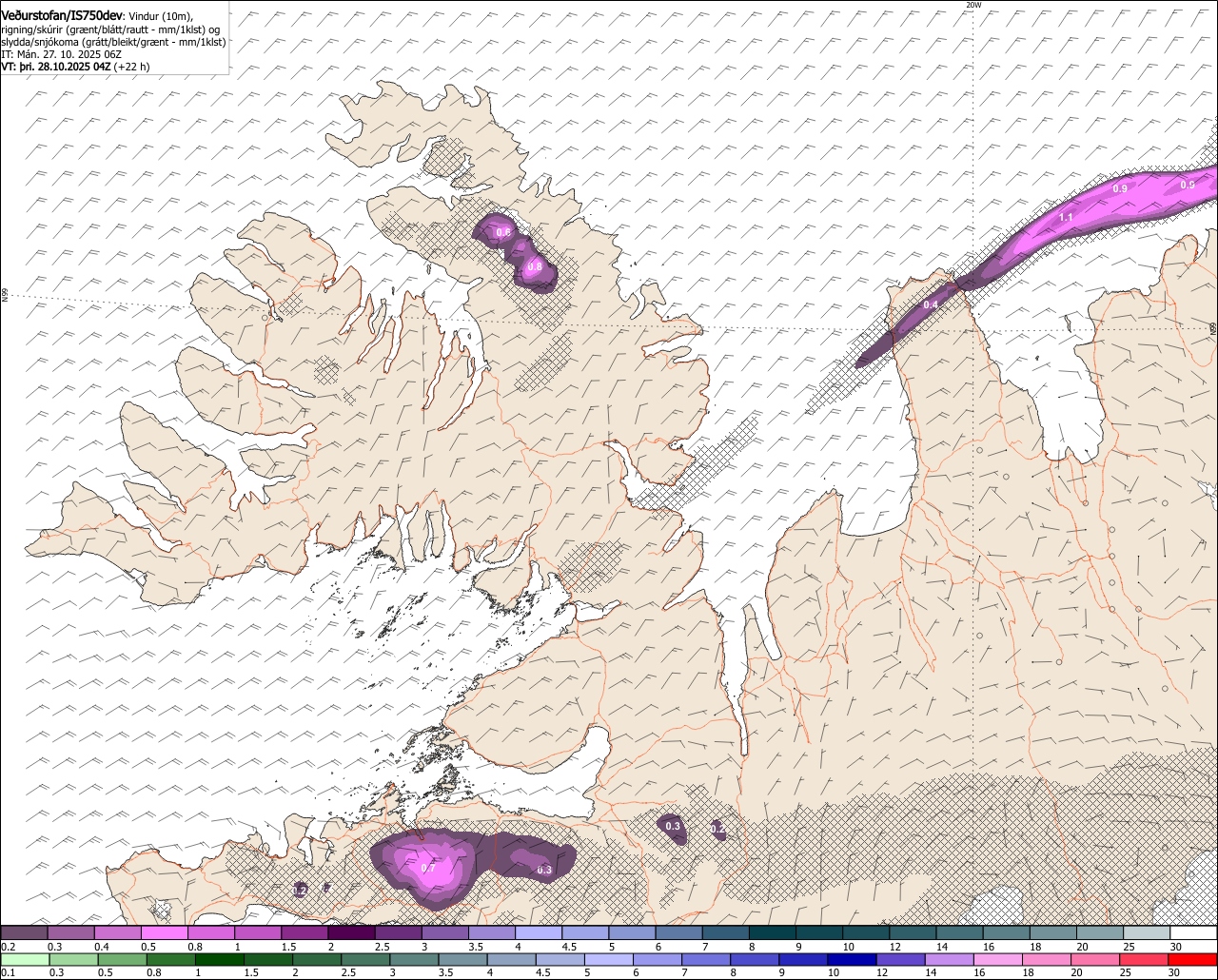
Task: Click the palest green first swatch of the rain scale
Action: tap(25, 959)
